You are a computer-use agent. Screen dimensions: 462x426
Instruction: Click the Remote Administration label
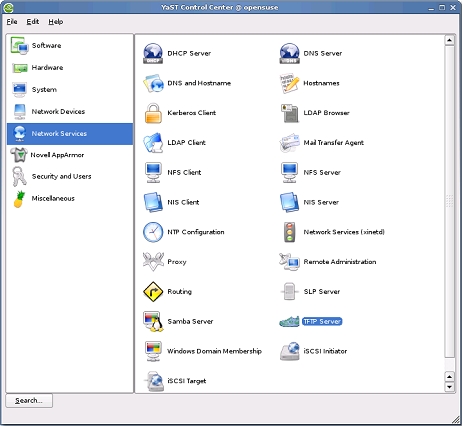pos(340,262)
